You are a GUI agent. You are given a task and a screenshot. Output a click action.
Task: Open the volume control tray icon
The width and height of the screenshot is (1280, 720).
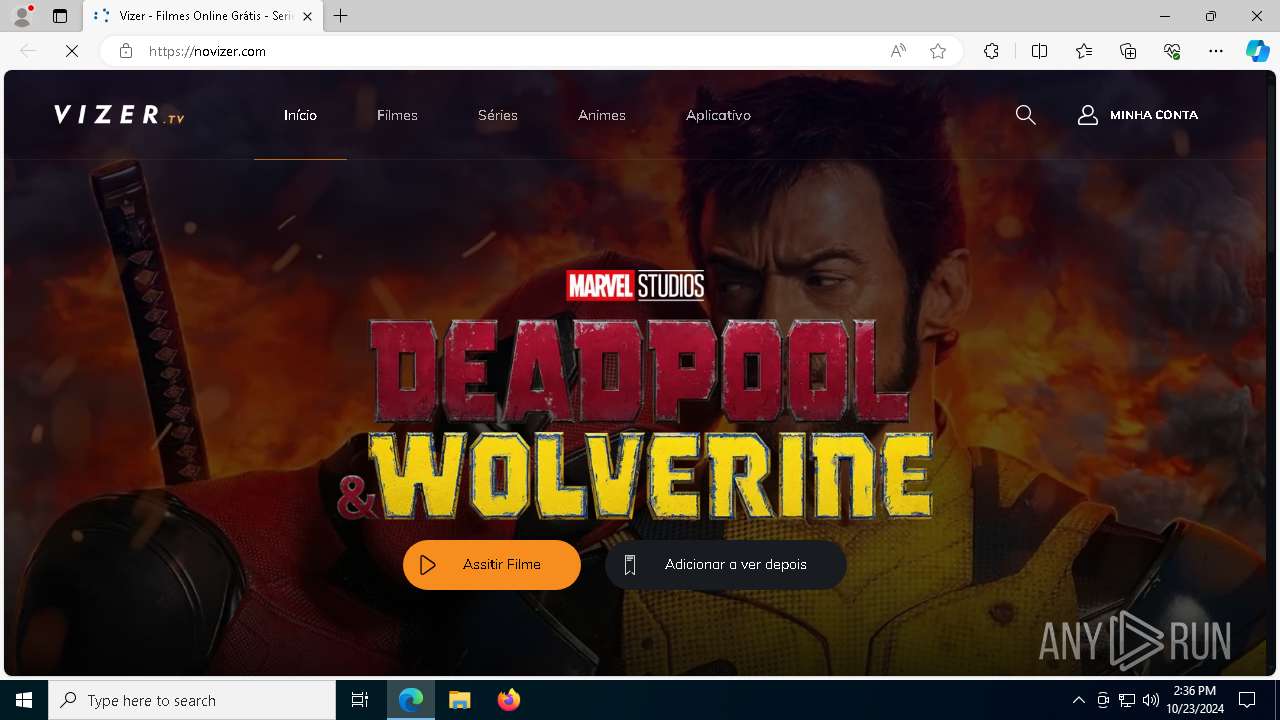point(1151,700)
